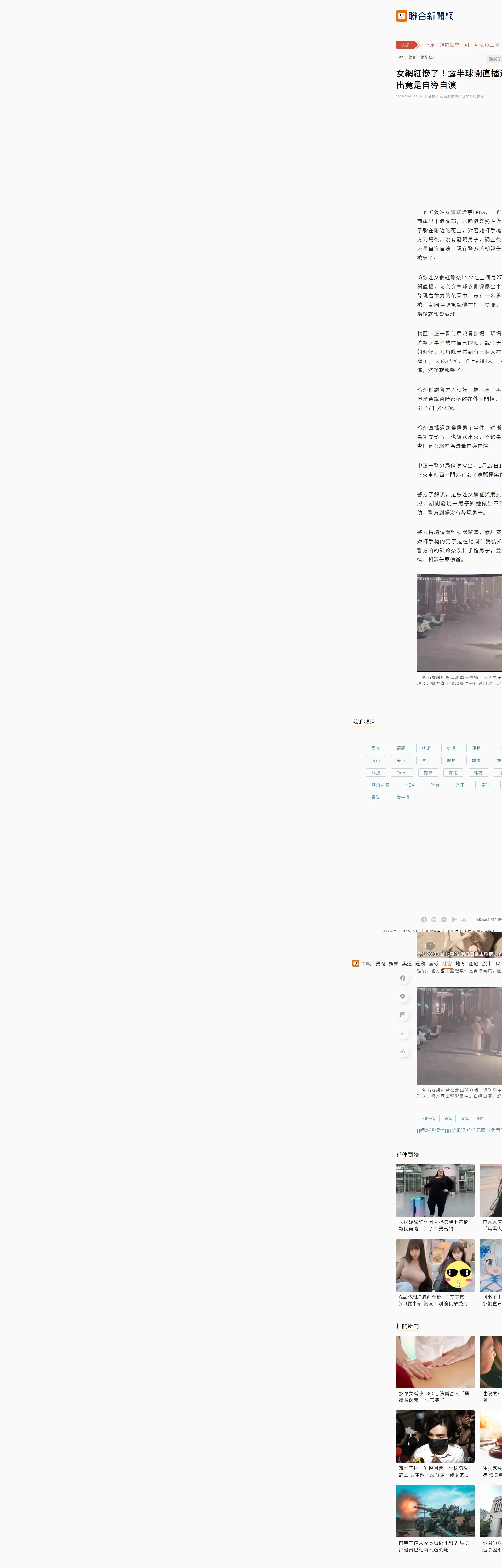This screenshot has height=1568, width=502.
Task: Click 娛樂 channel tag under 我的頻道
Action: [x=426, y=748]
